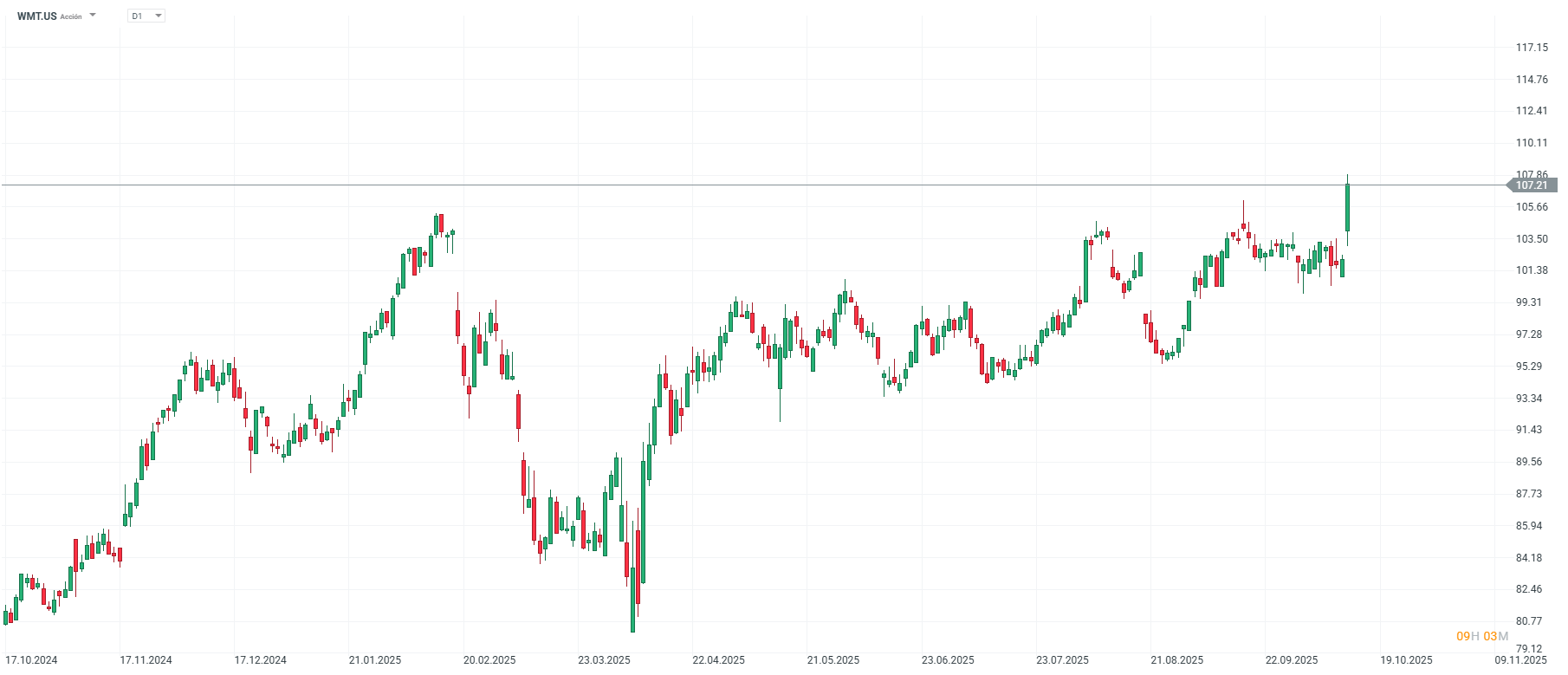
Task: Click the 117.15 price axis label
Action: coord(1532,48)
